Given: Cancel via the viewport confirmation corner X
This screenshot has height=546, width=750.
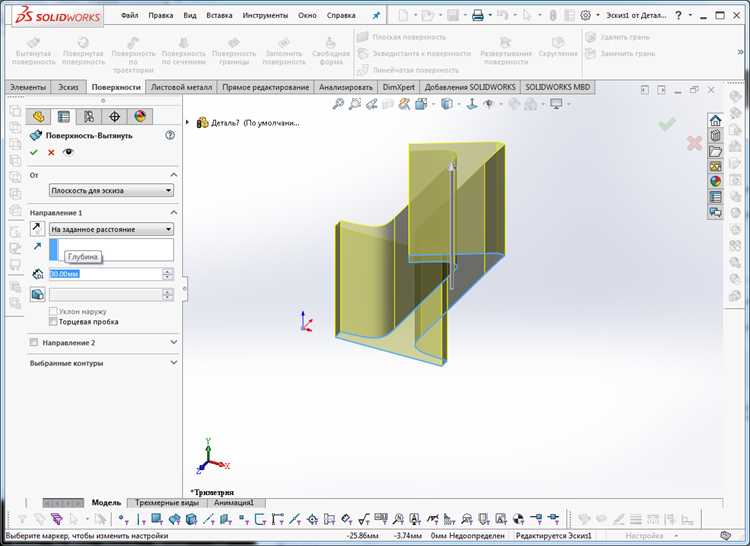Looking at the screenshot, I should pos(694,142).
